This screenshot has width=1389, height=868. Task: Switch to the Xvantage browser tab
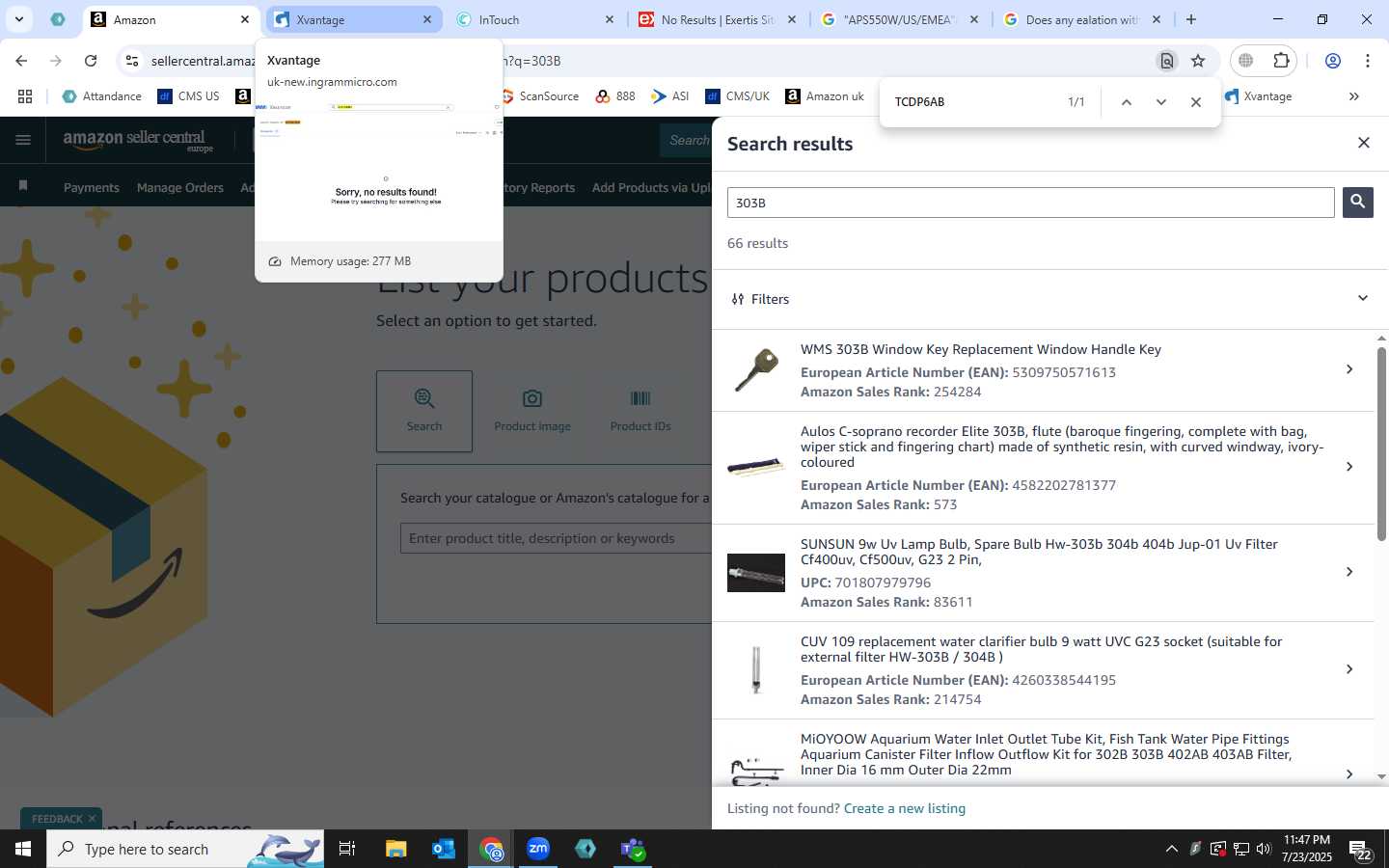coord(352,19)
